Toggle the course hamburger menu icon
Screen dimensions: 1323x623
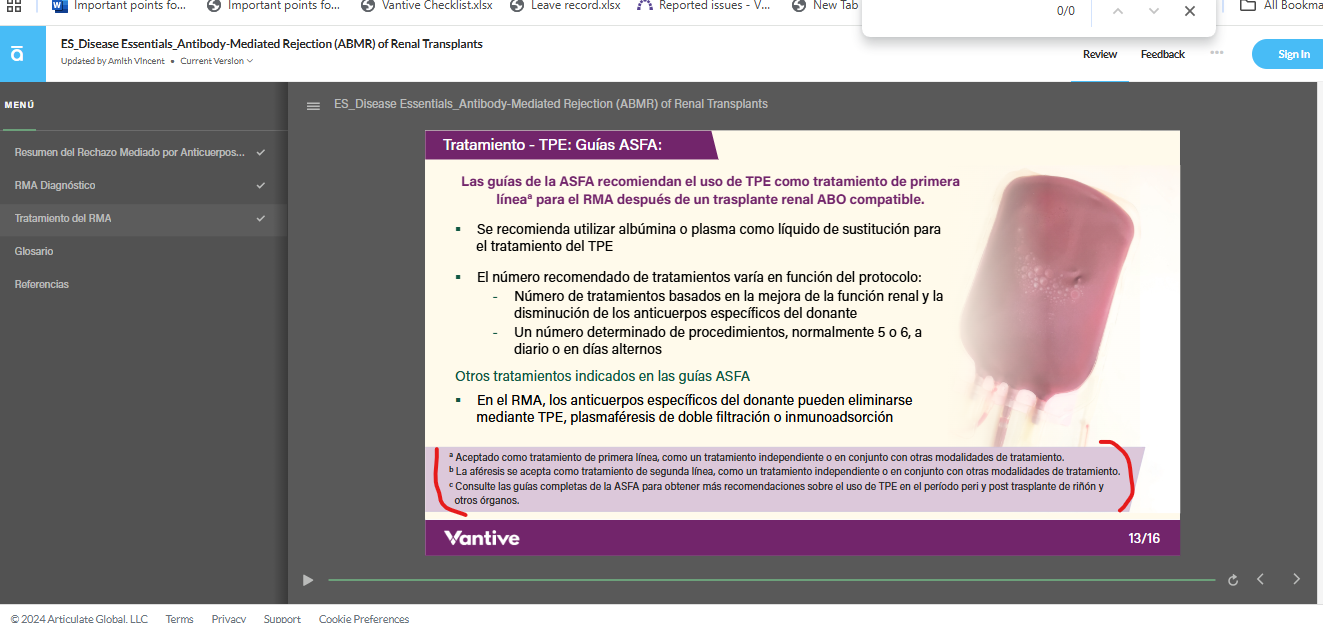click(313, 105)
